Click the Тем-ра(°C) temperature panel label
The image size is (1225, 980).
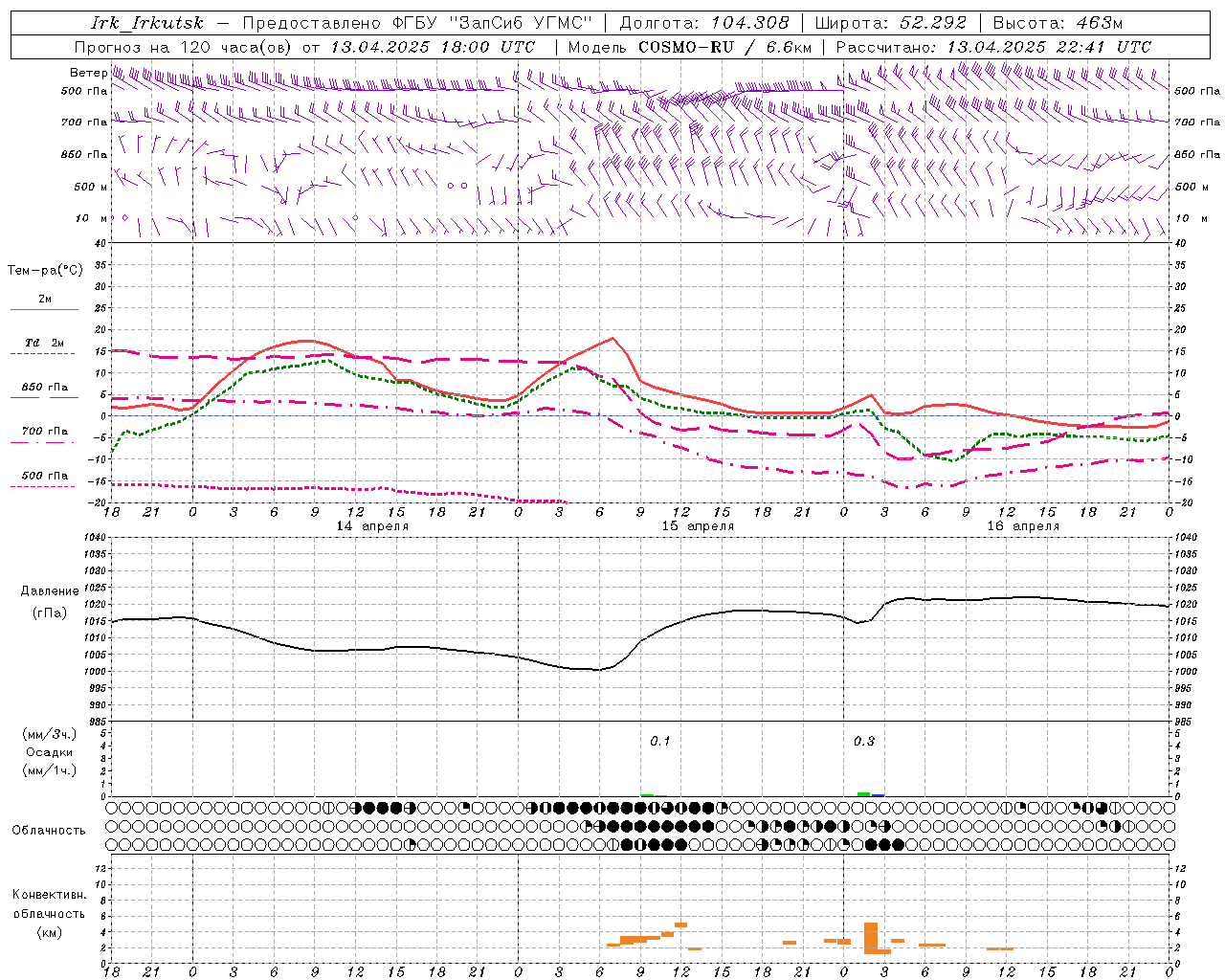tap(45, 271)
